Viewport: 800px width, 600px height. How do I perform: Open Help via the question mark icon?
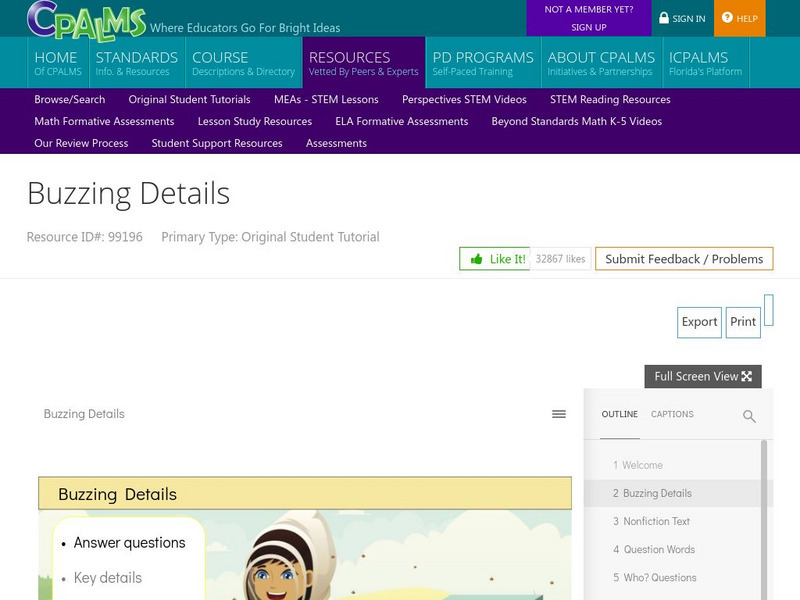[x=727, y=18]
